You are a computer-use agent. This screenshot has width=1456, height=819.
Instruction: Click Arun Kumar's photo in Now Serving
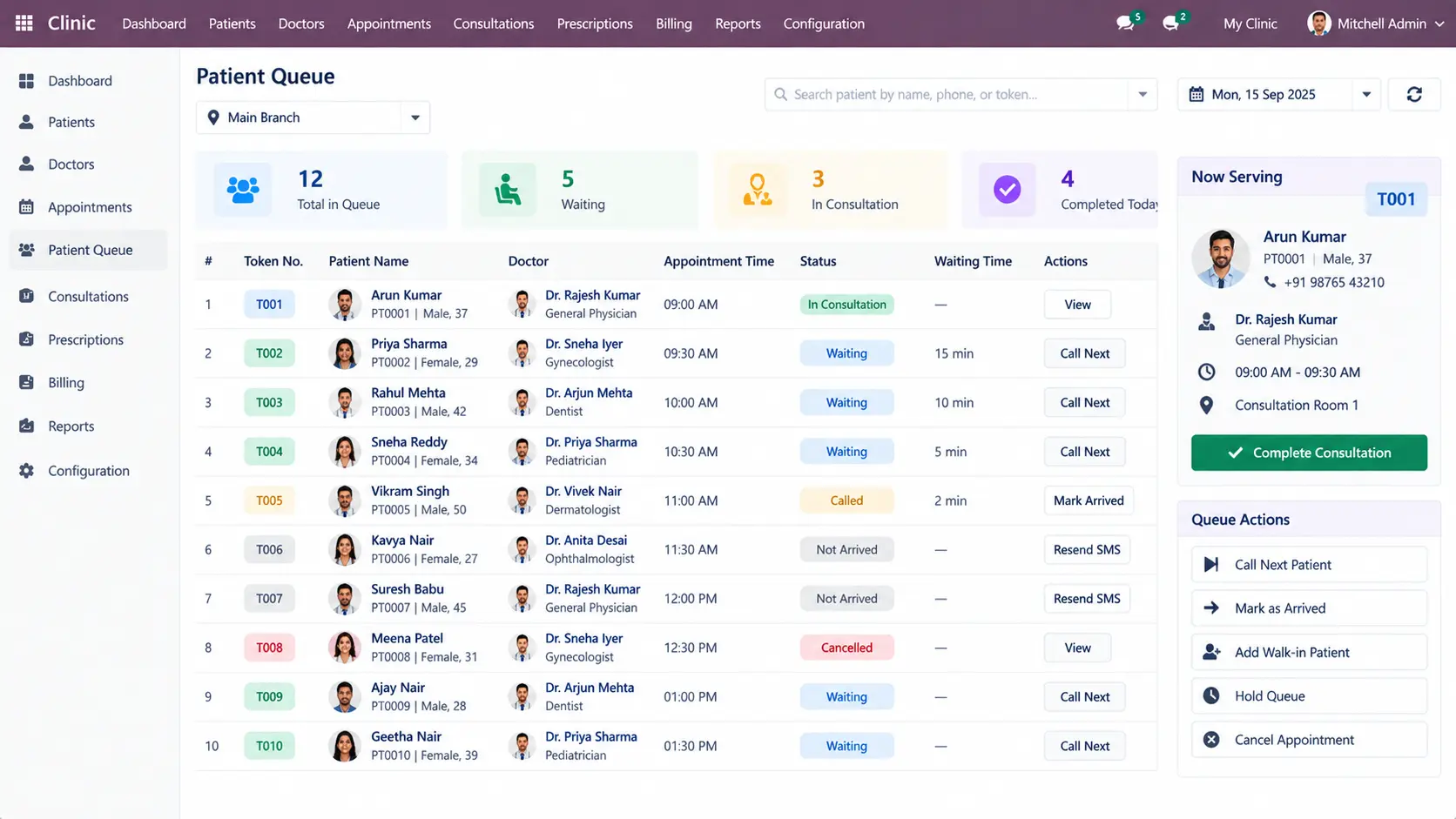click(x=1221, y=258)
